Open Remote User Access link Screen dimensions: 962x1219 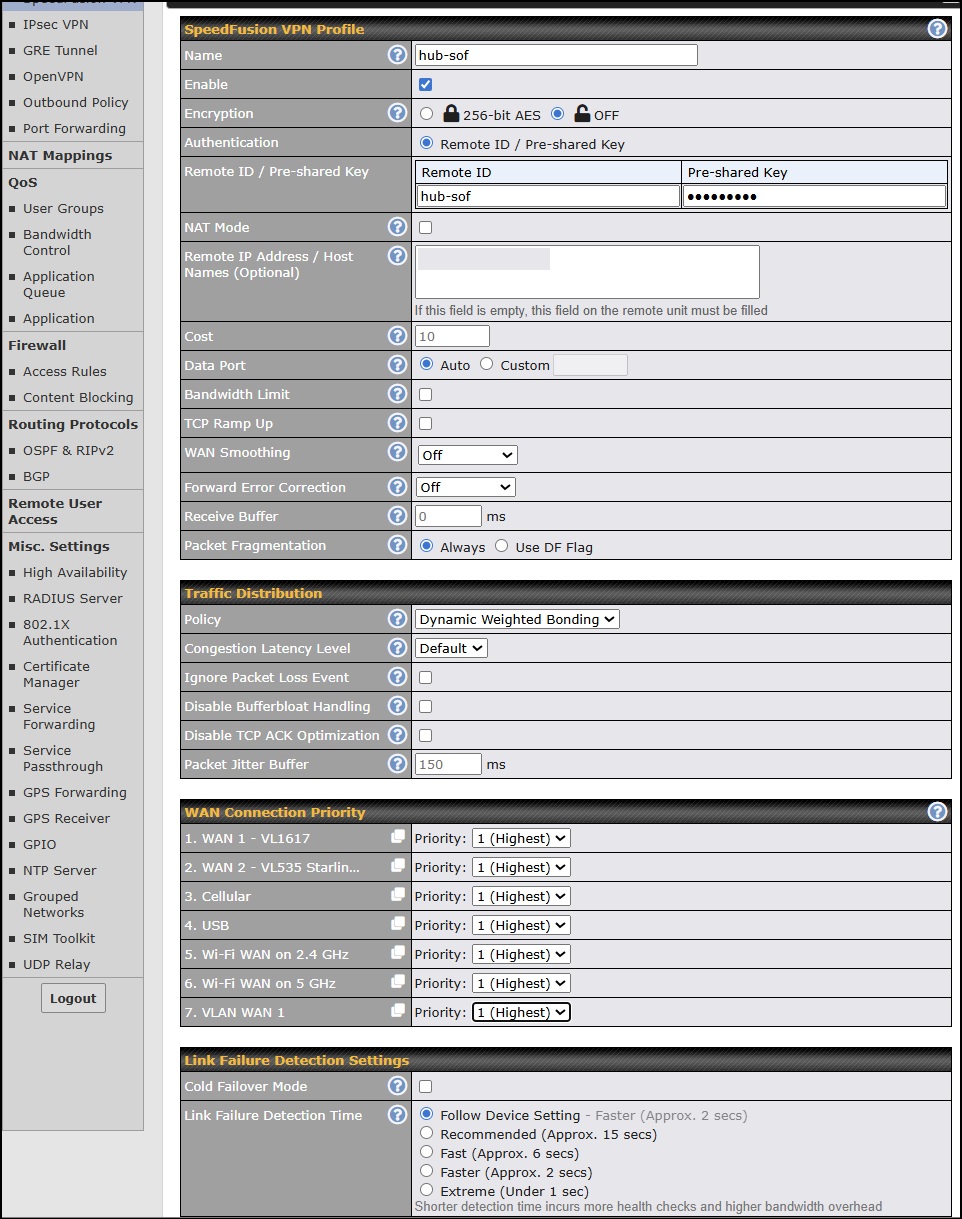click(x=55, y=511)
